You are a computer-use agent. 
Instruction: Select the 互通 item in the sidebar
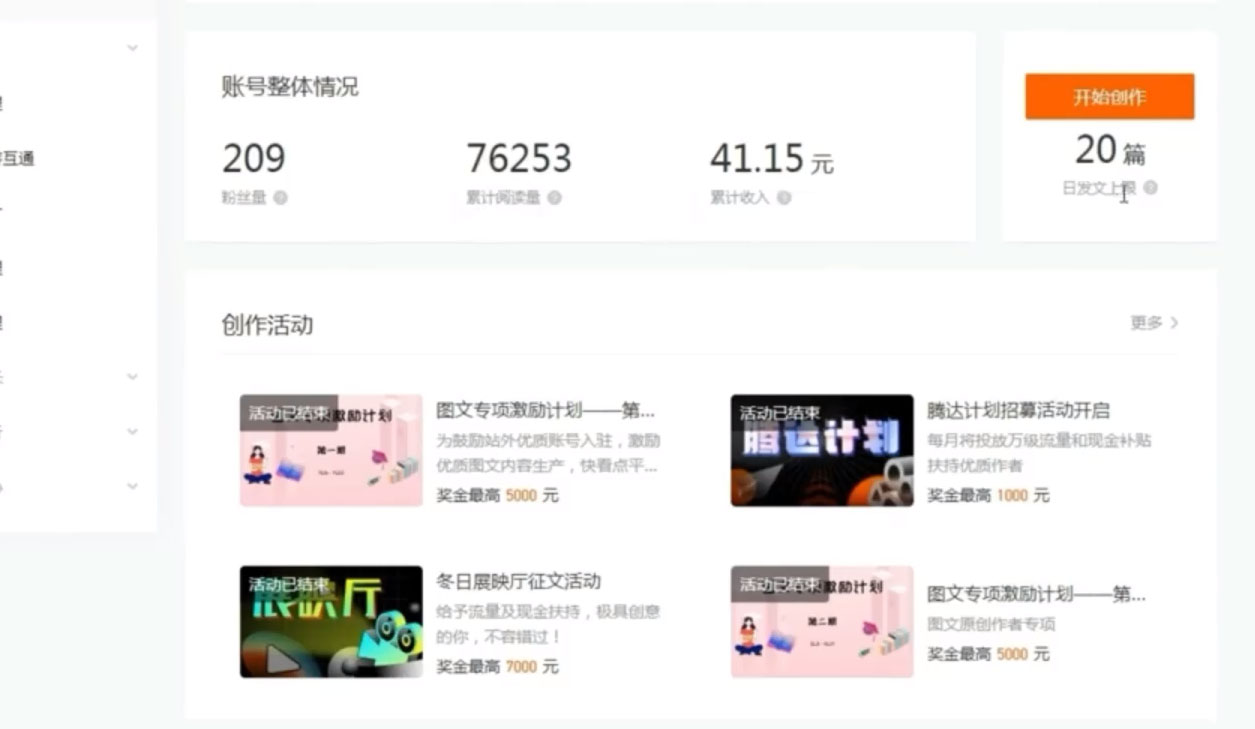18,158
